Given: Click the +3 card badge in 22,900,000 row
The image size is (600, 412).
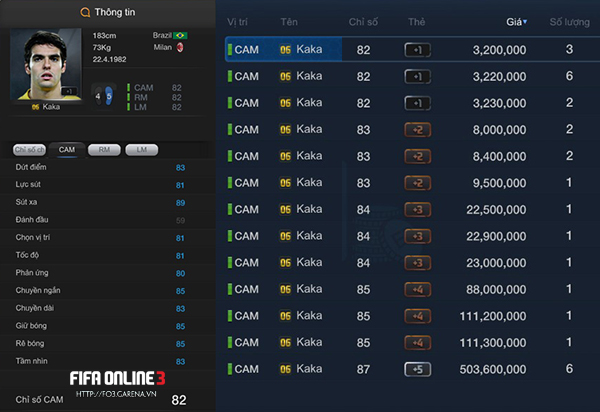Looking at the screenshot, I should click(418, 236).
